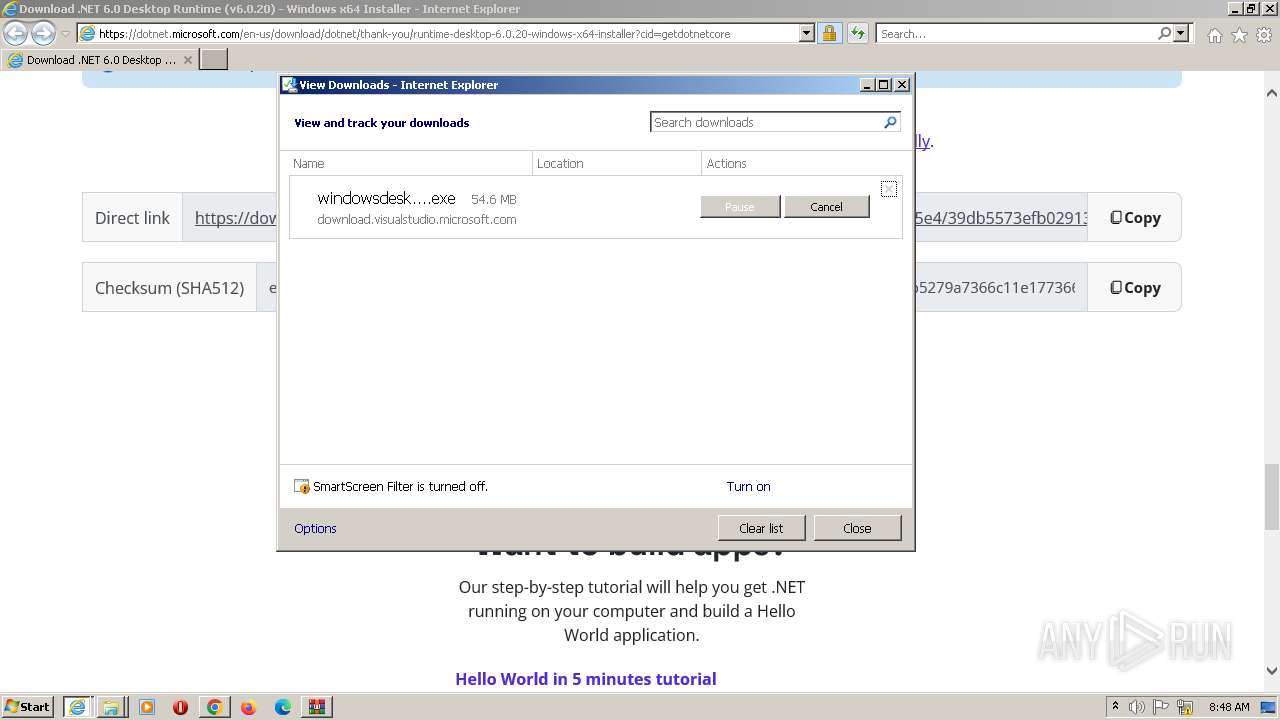Open the IE Home page icon

tap(1214, 35)
